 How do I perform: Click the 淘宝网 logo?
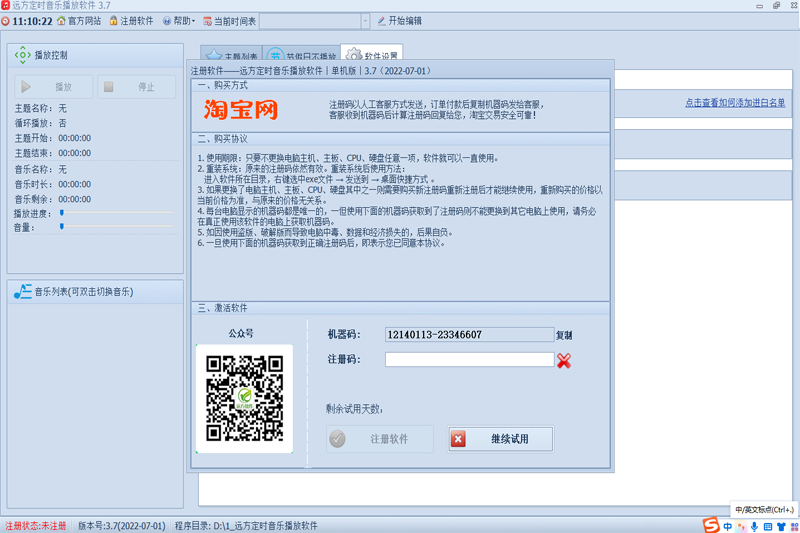(x=241, y=110)
